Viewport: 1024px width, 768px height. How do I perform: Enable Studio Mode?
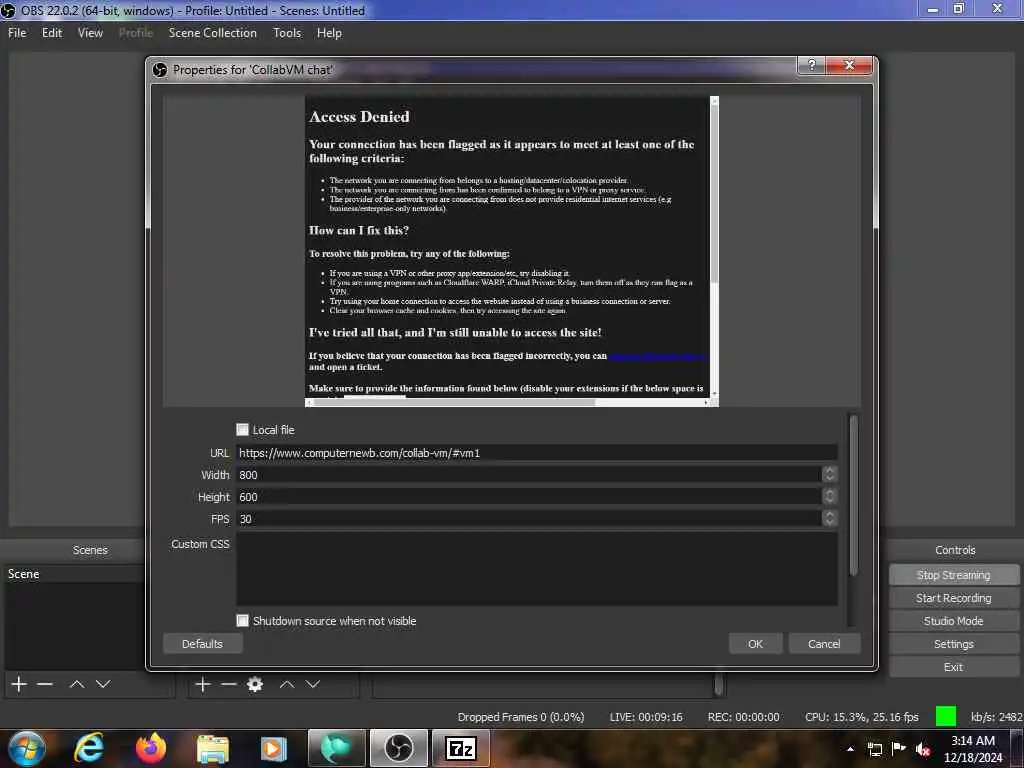[953, 621]
